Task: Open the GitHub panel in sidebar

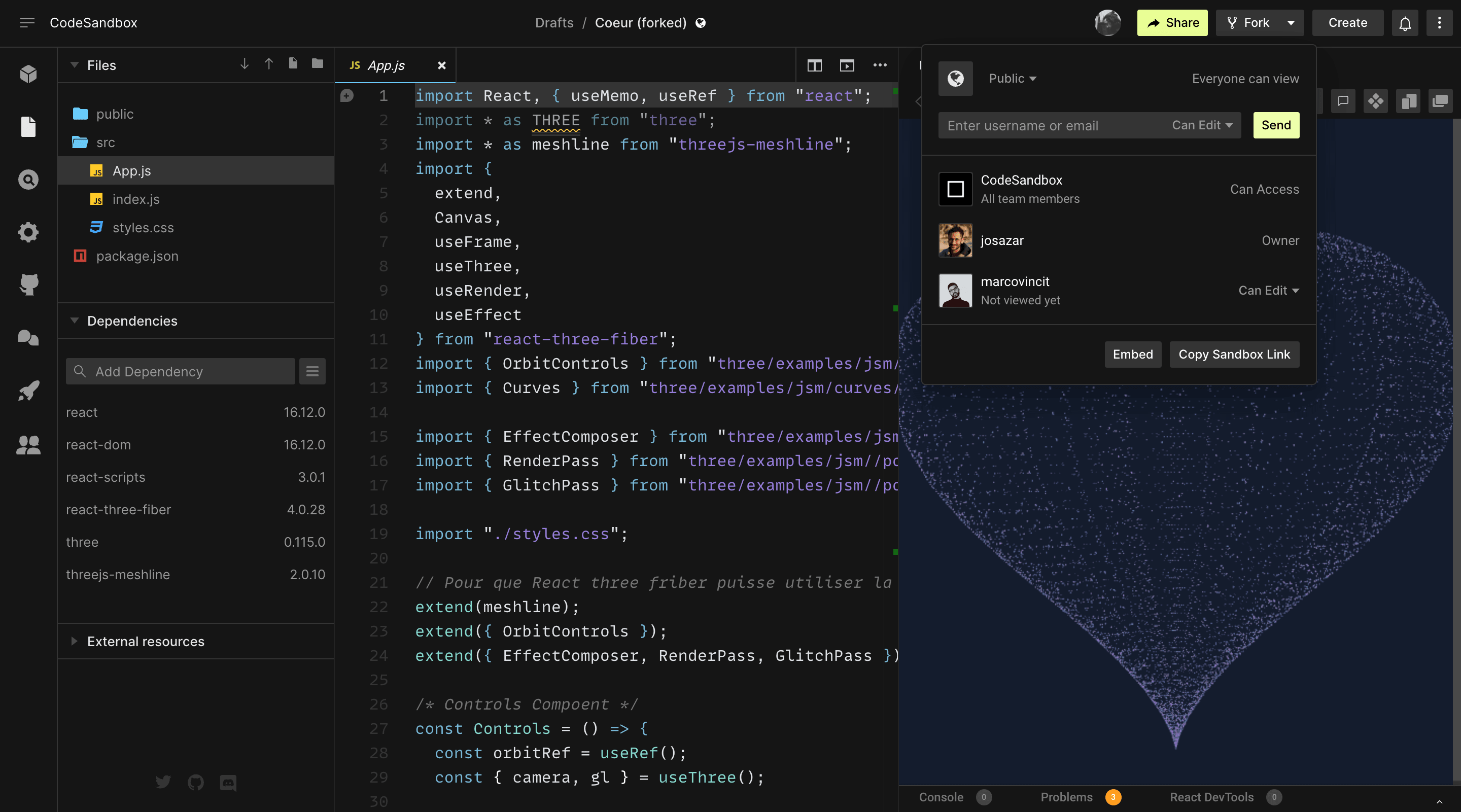Action: pyautogui.click(x=28, y=285)
